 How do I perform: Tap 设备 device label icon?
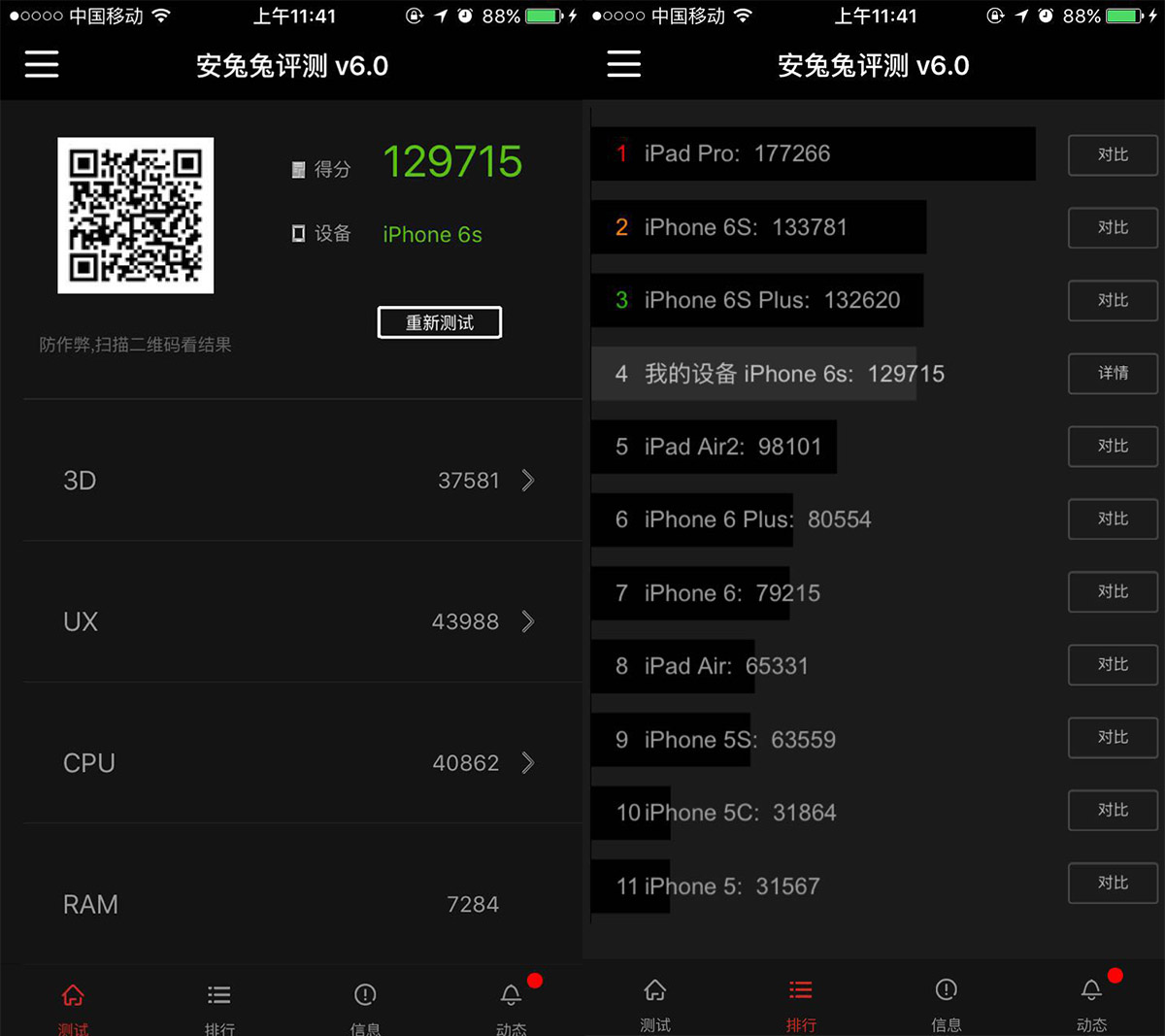tap(299, 234)
